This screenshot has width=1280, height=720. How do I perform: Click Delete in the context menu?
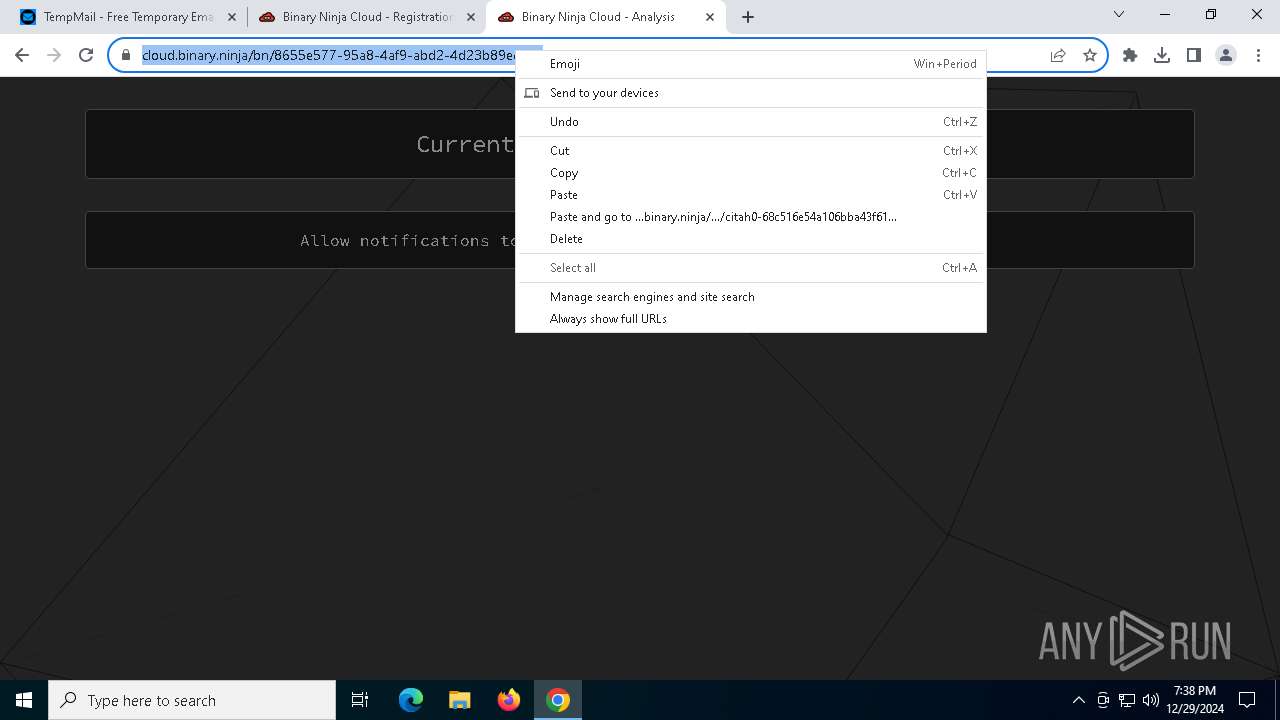750,239
